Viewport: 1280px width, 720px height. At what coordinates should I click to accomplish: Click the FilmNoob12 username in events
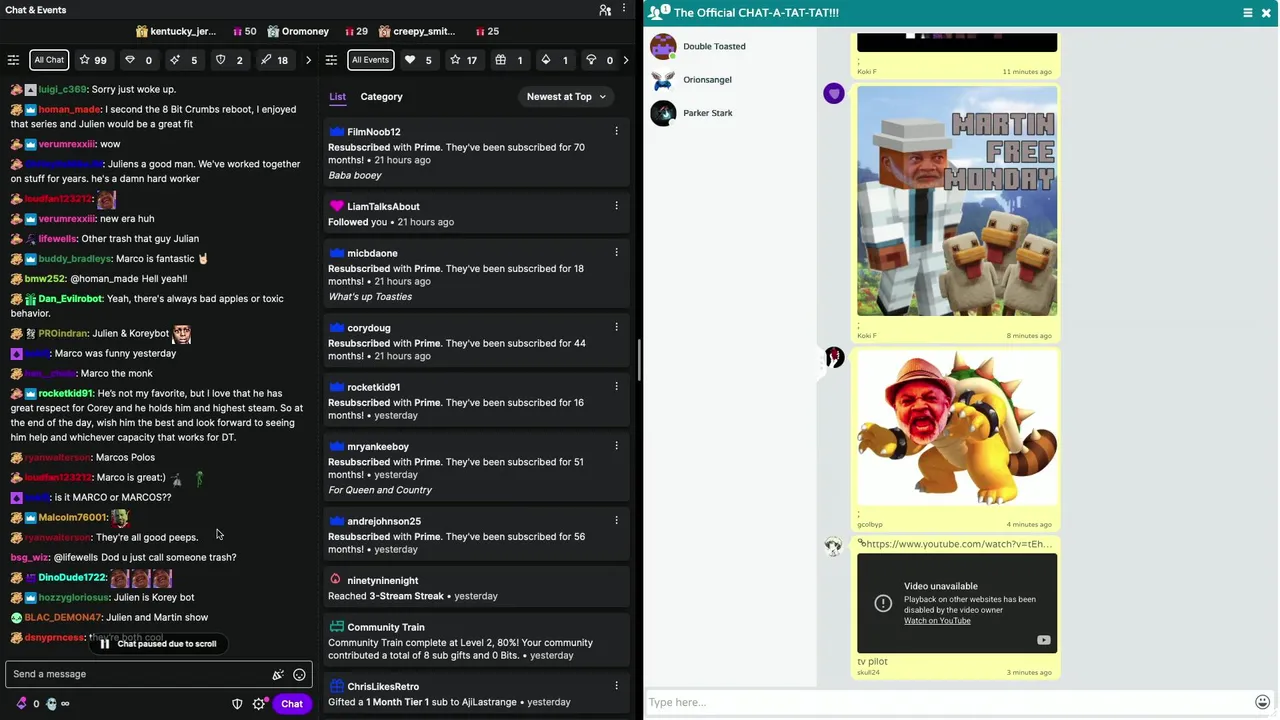tap(373, 132)
